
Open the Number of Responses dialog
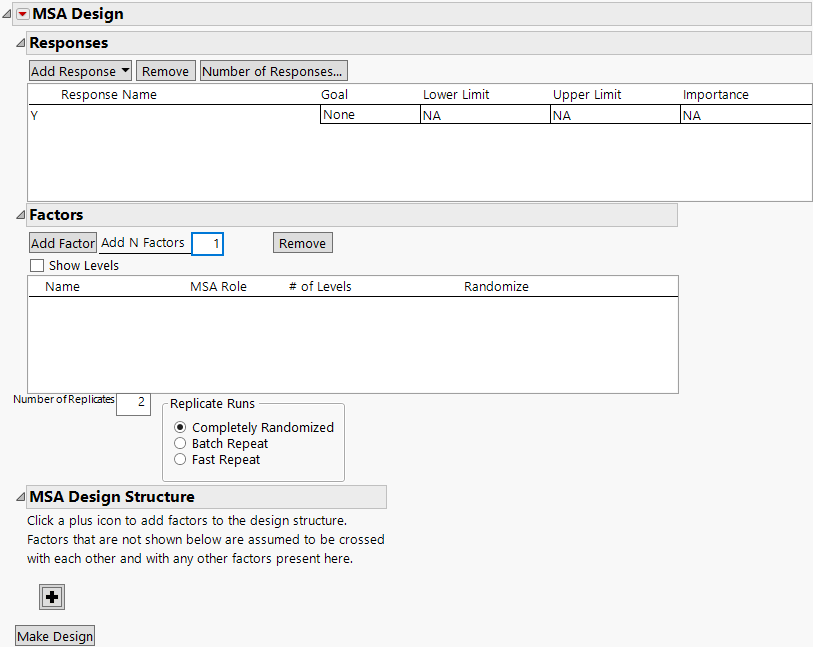[x=273, y=71]
